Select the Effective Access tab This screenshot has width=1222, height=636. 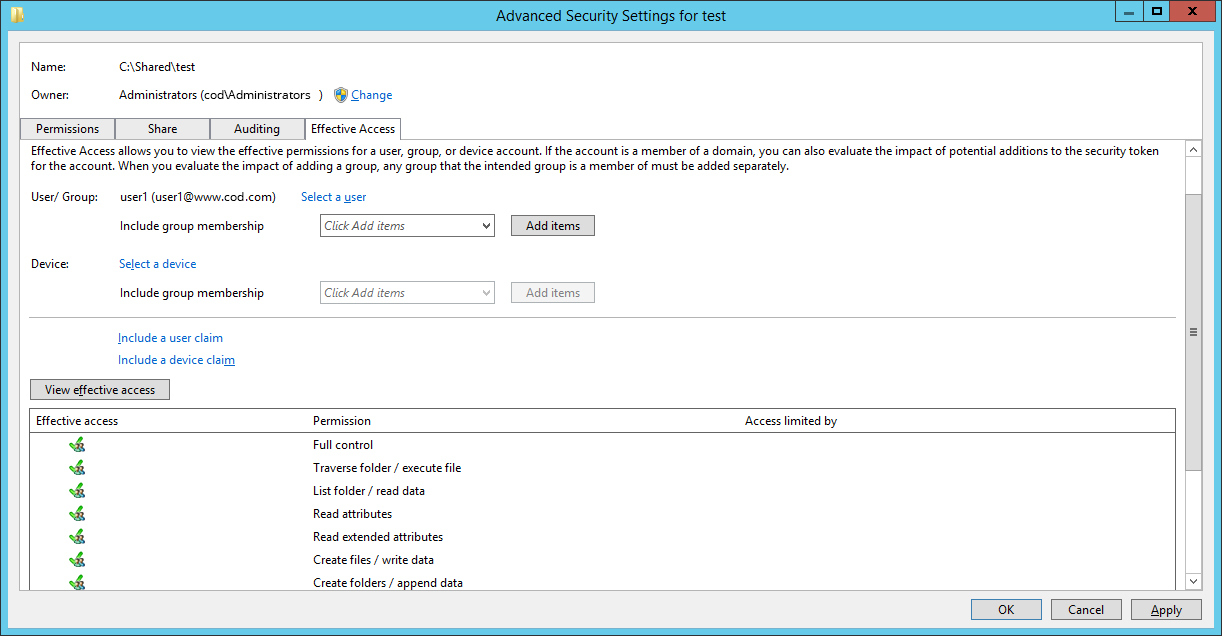pos(353,129)
